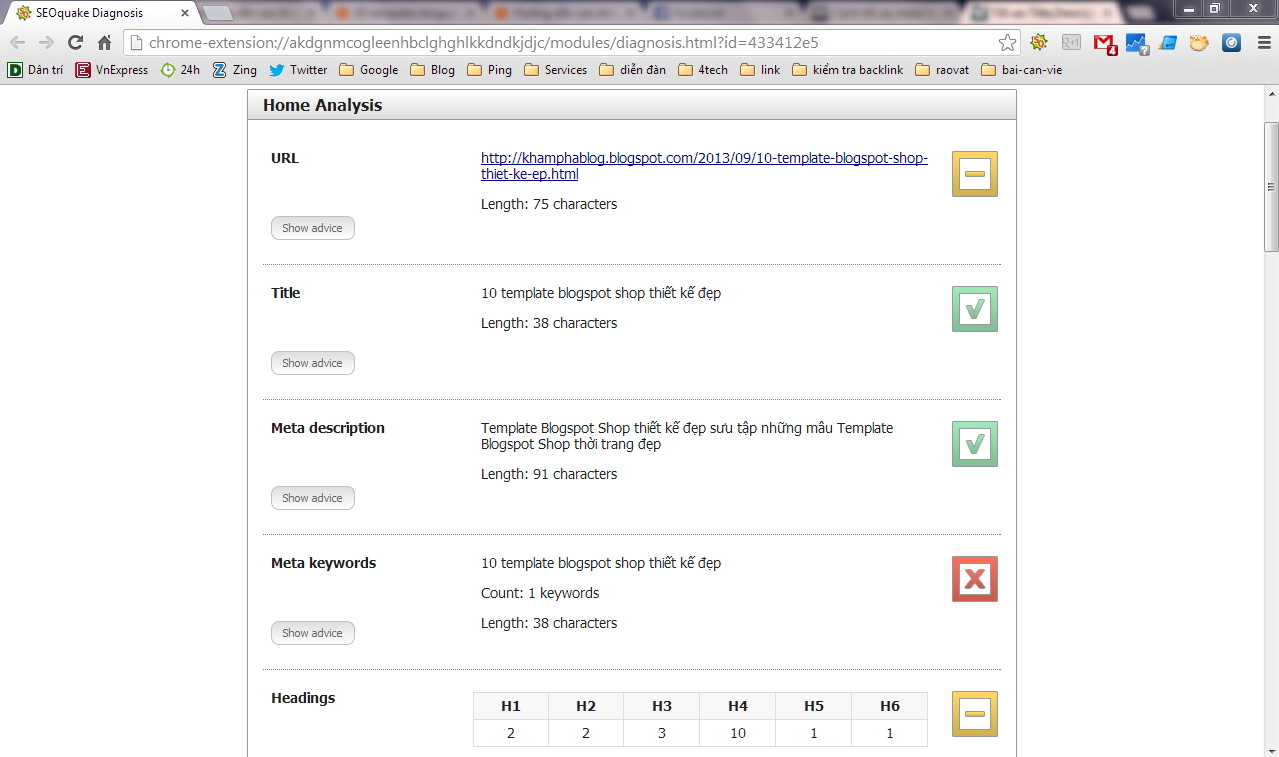
Task: Expand the Services bookmarks folder
Action: coord(555,70)
